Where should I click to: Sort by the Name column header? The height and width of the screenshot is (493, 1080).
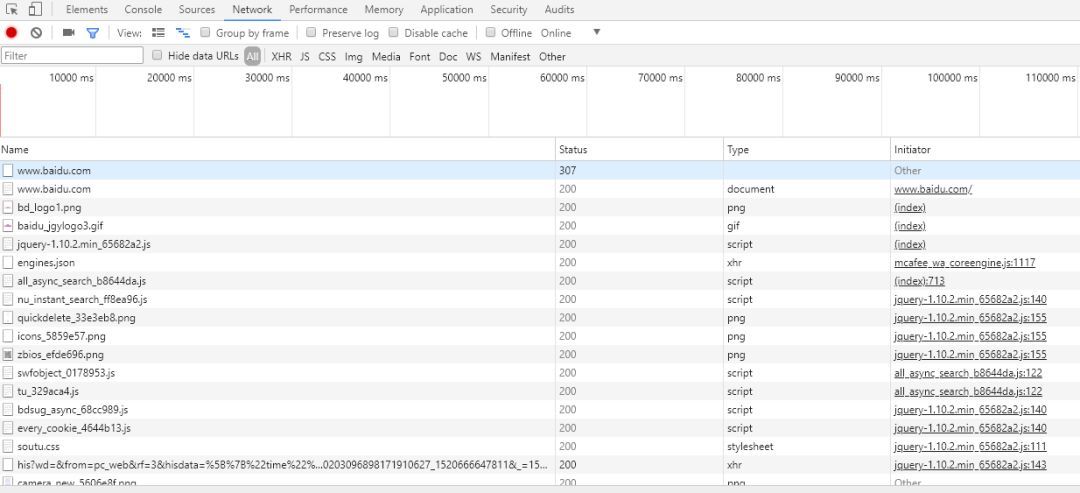point(278,149)
